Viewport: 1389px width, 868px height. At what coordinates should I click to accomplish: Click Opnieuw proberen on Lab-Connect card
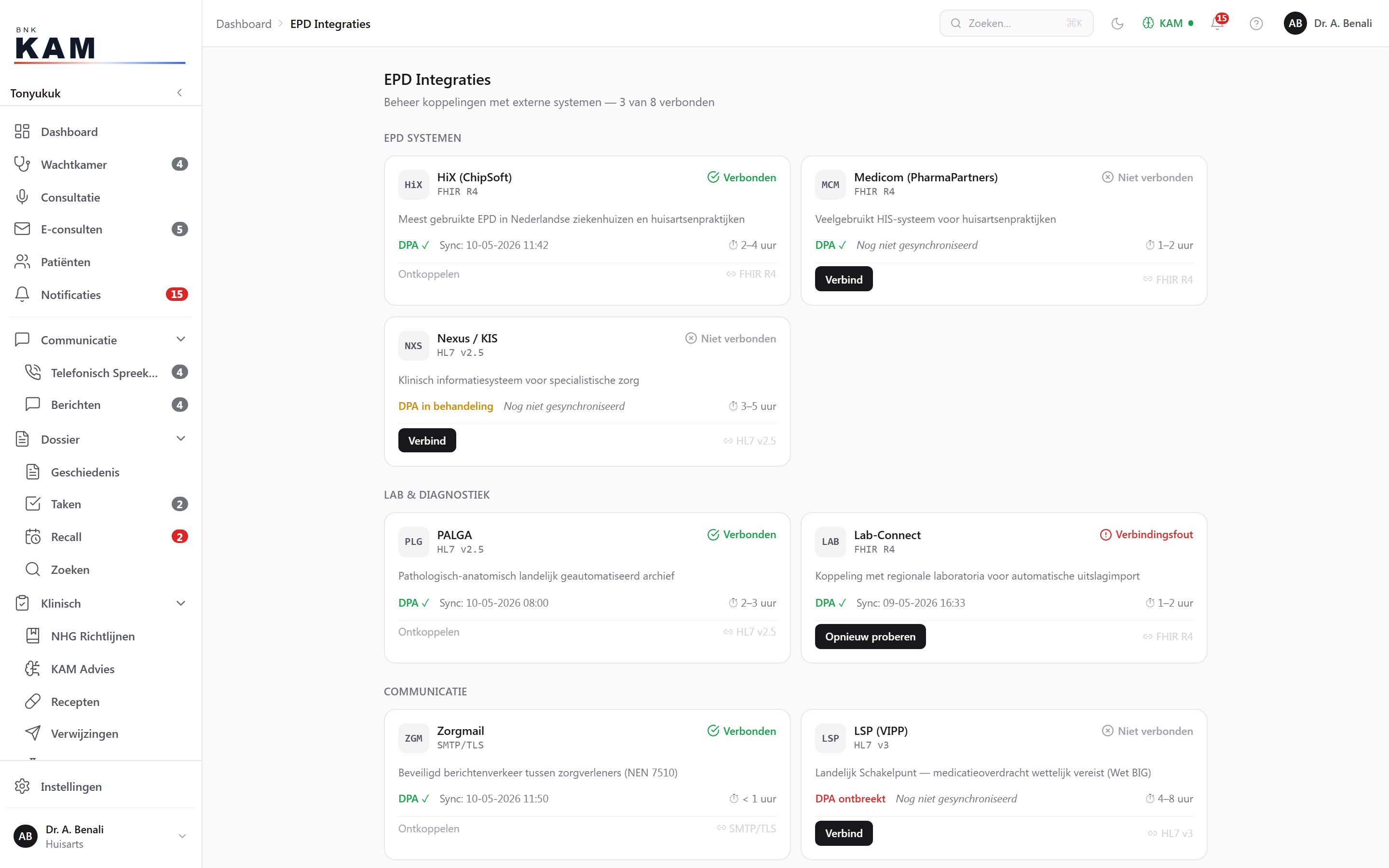870,637
